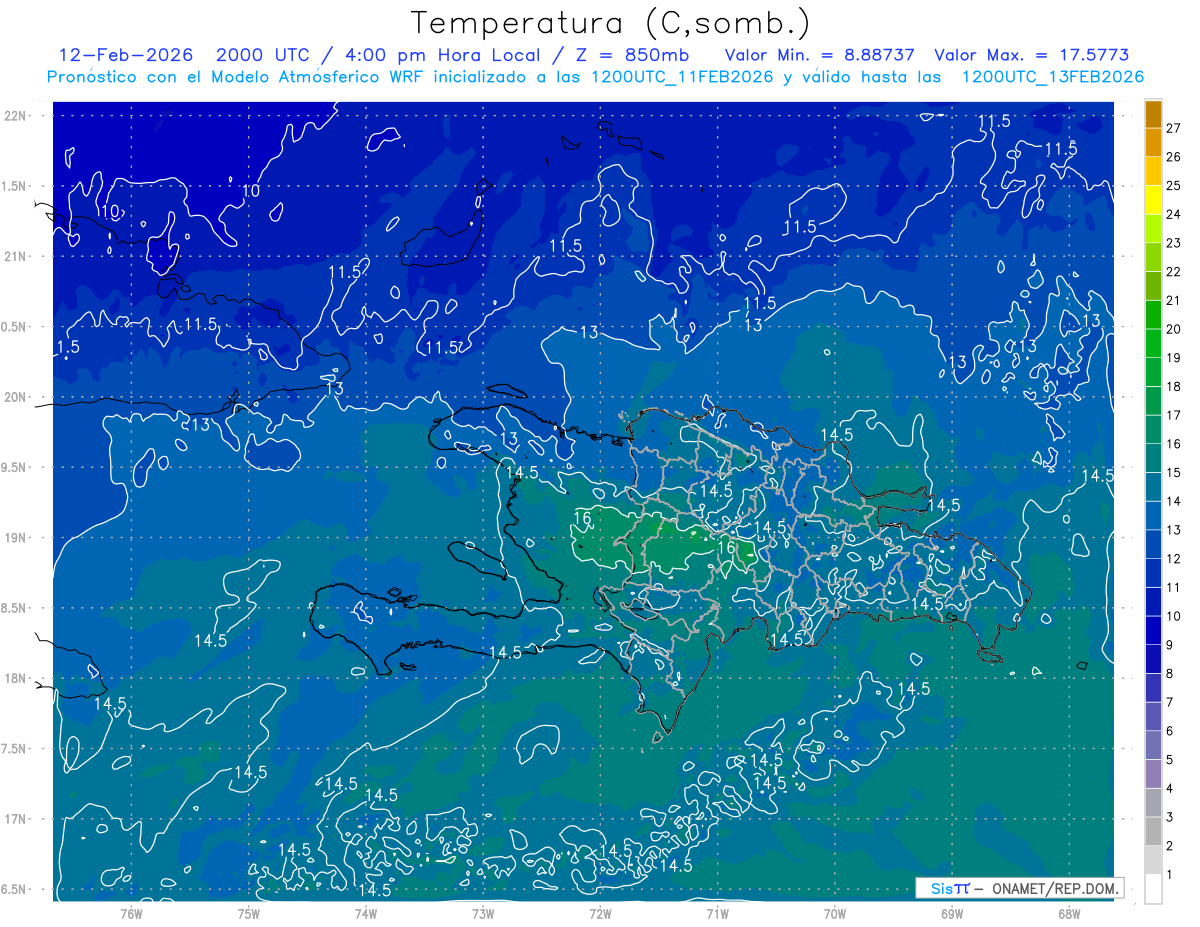Click the '76W' longitude axis label
Screen dimensions: 1200x927
[x=131, y=913]
